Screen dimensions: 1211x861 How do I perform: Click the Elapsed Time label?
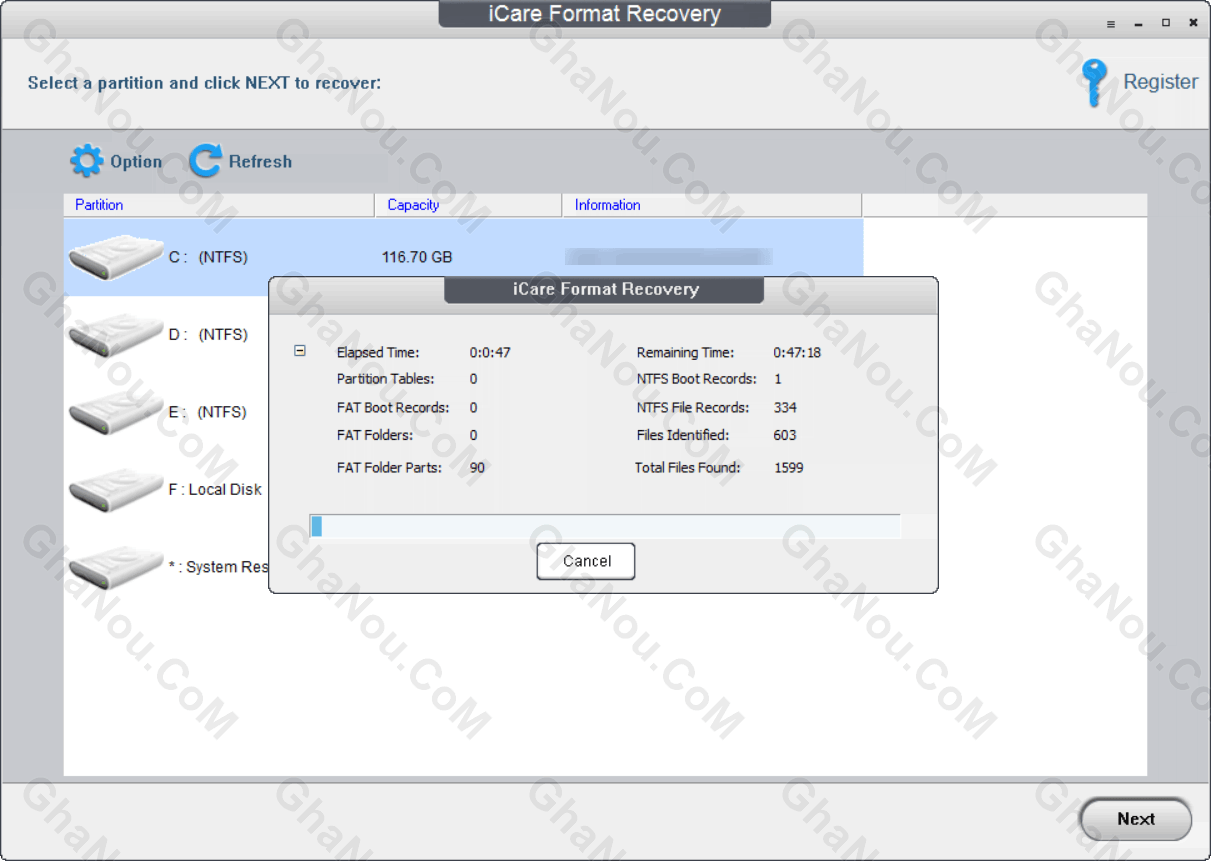[x=378, y=353]
